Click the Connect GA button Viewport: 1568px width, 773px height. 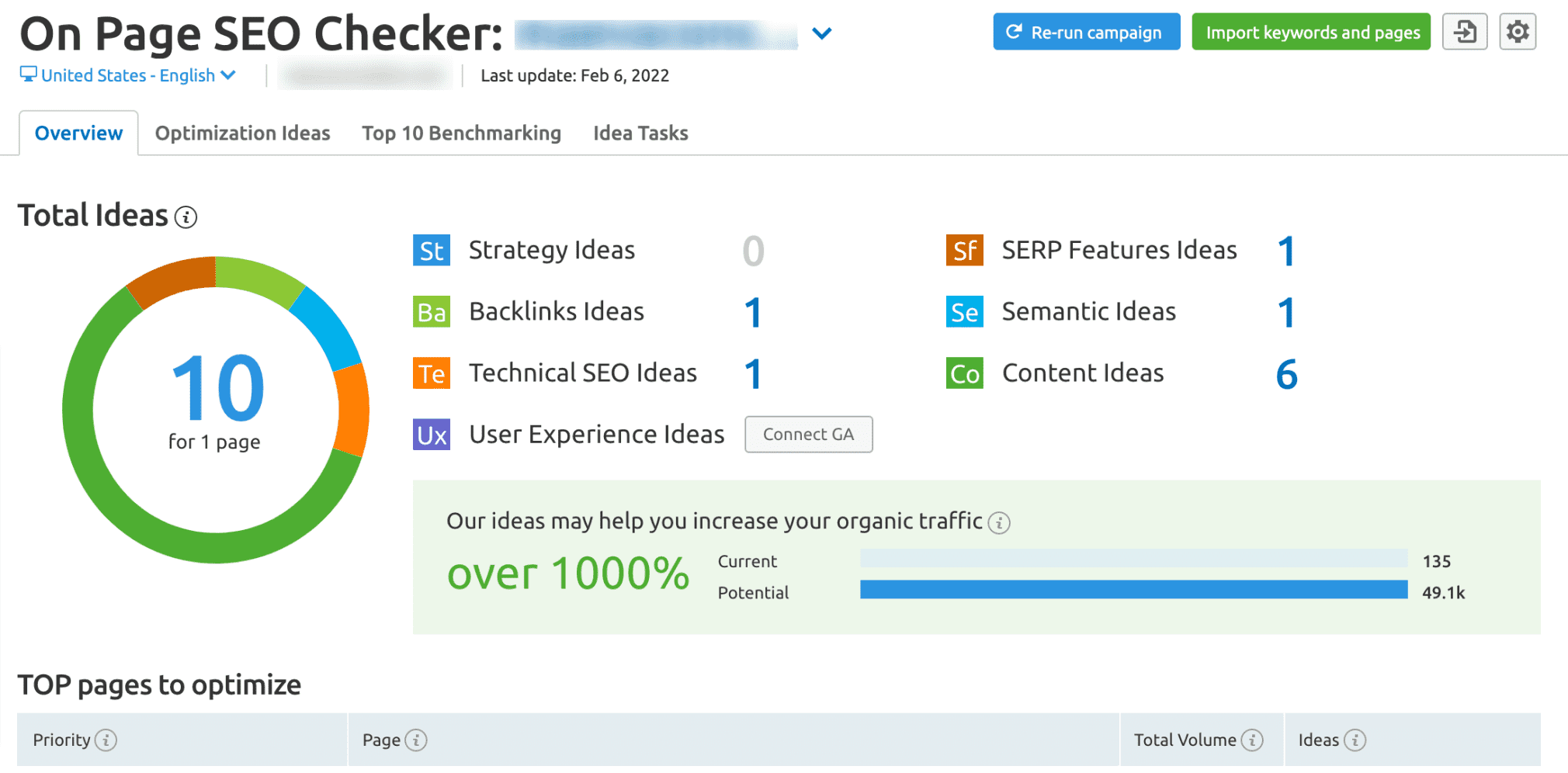click(x=808, y=435)
